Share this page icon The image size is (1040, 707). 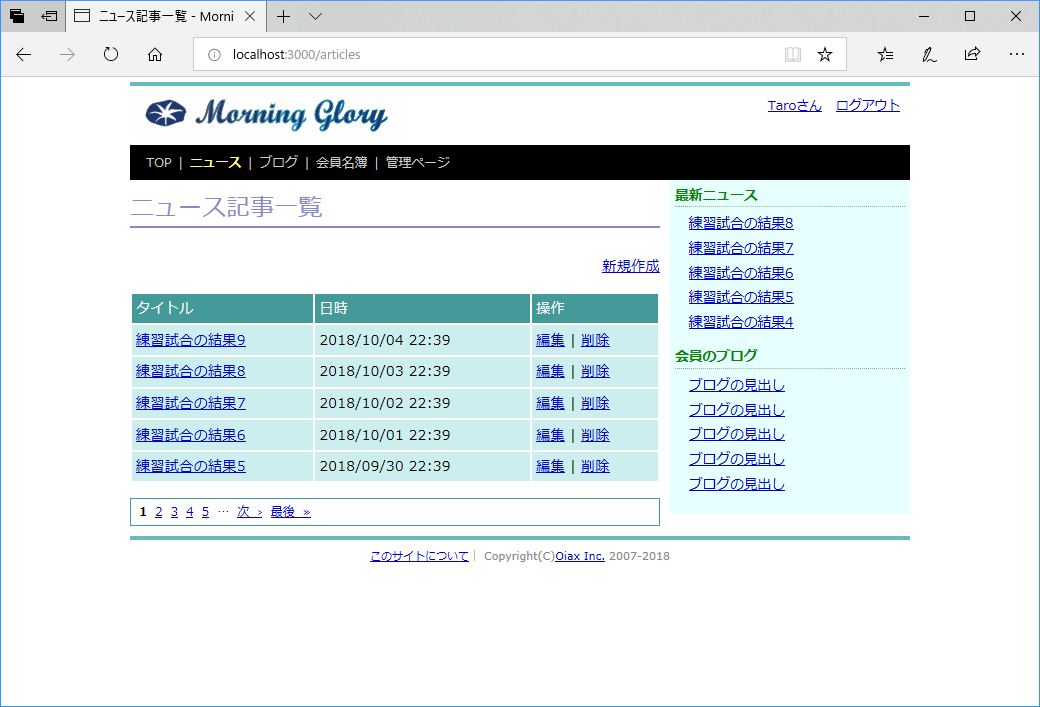coord(972,54)
